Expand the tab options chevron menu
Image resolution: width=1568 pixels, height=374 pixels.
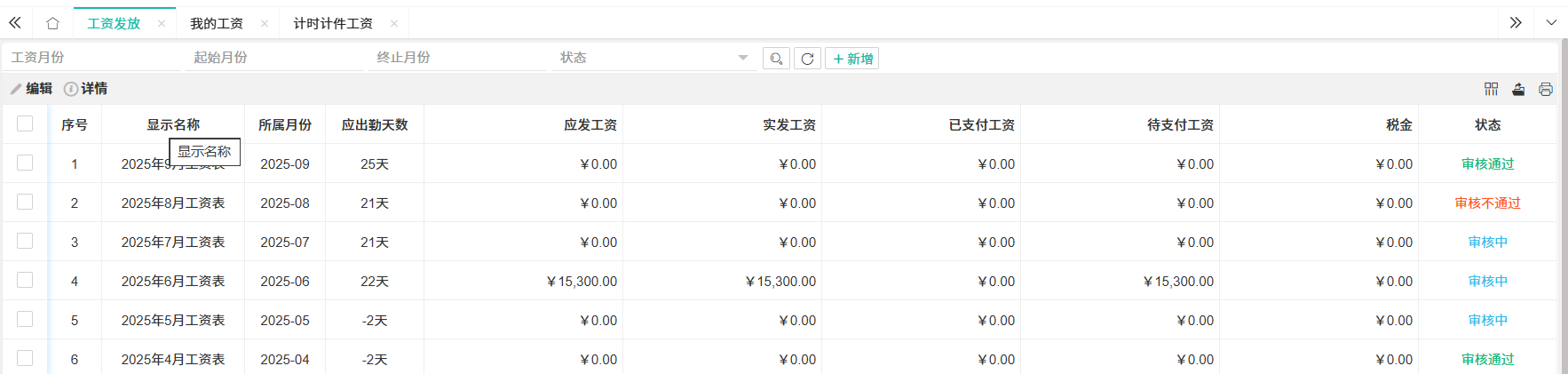point(1551,23)
